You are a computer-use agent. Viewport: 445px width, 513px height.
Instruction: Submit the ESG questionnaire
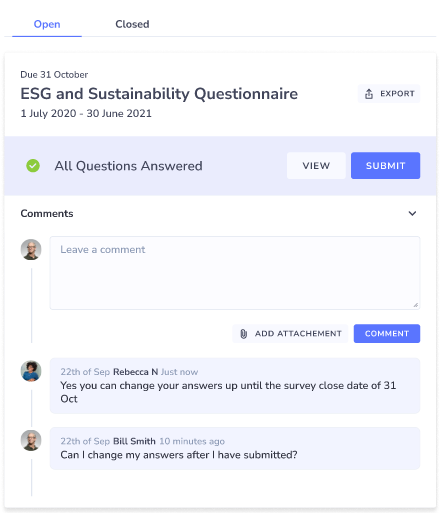pyautogui.click(x=385, y=166)
